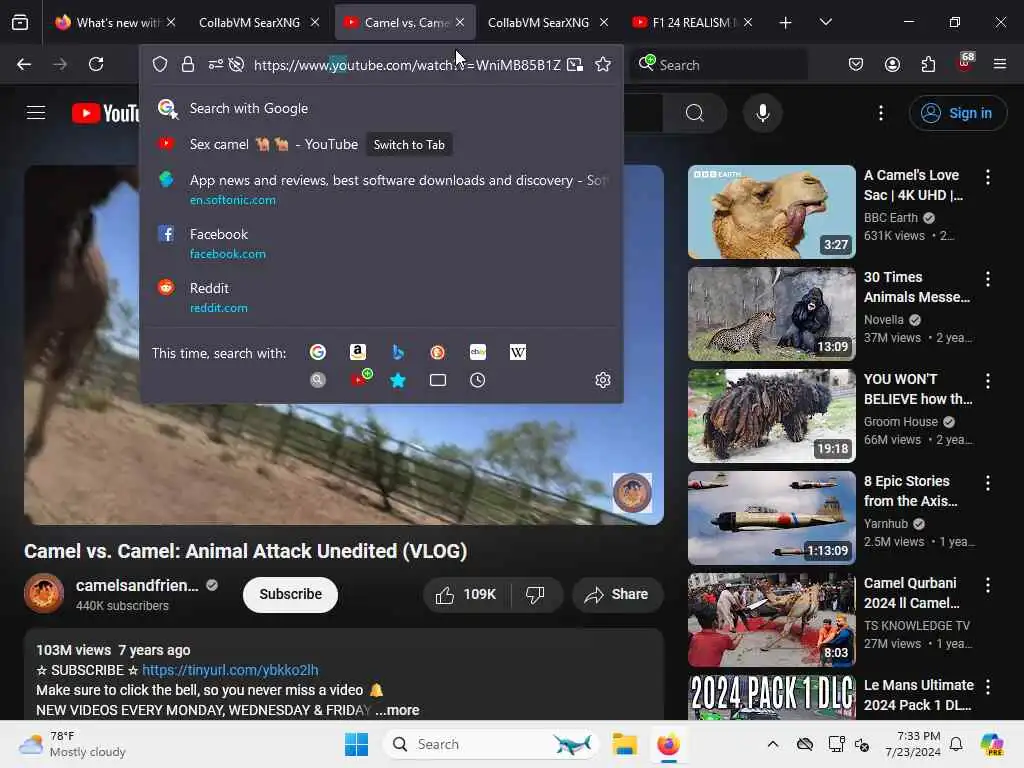The image size is (1024, 768).
Task: Search bookmarks with blue star icon
Action: click(x=398, y=380)
